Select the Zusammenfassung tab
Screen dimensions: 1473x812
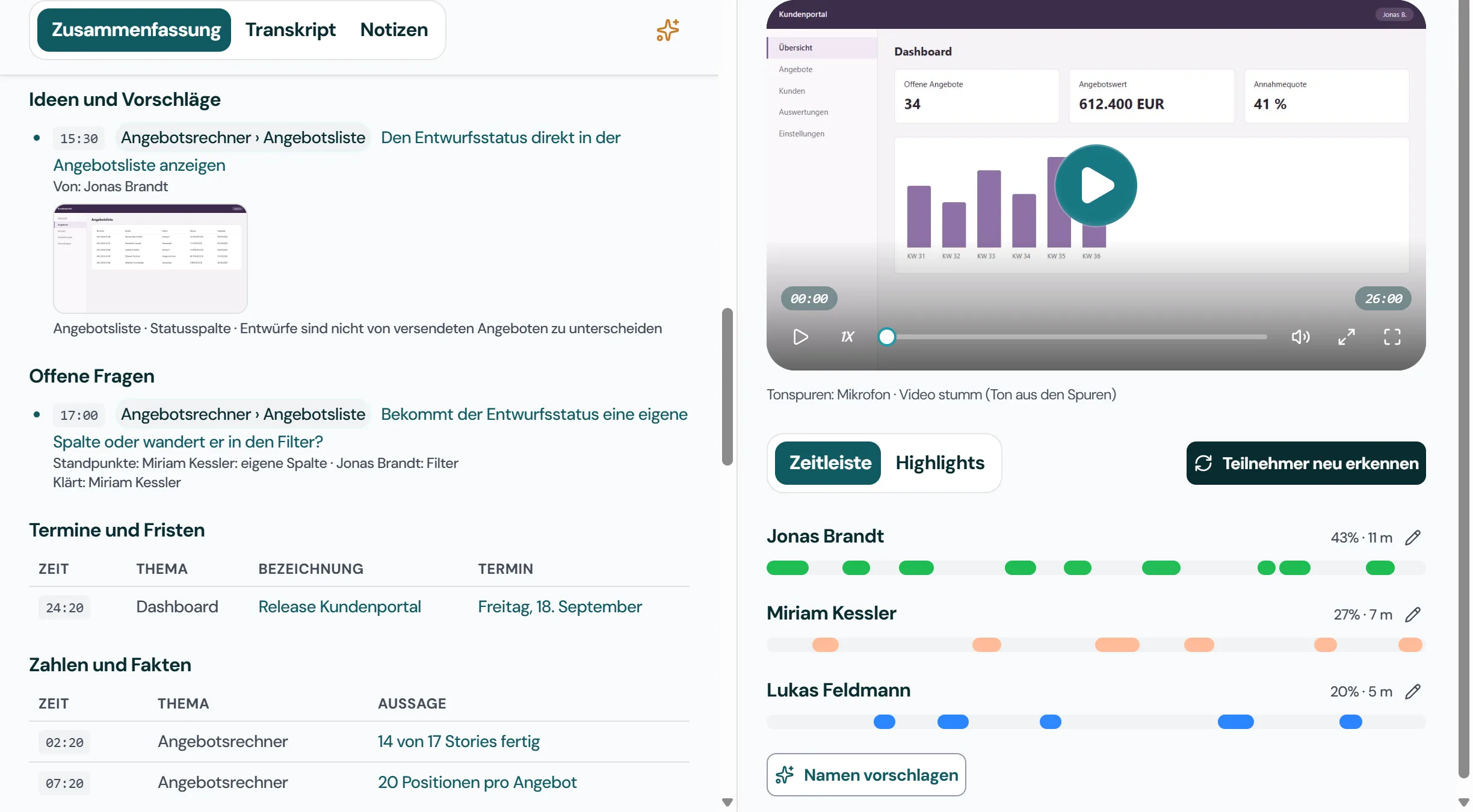(x=134, y=30)
